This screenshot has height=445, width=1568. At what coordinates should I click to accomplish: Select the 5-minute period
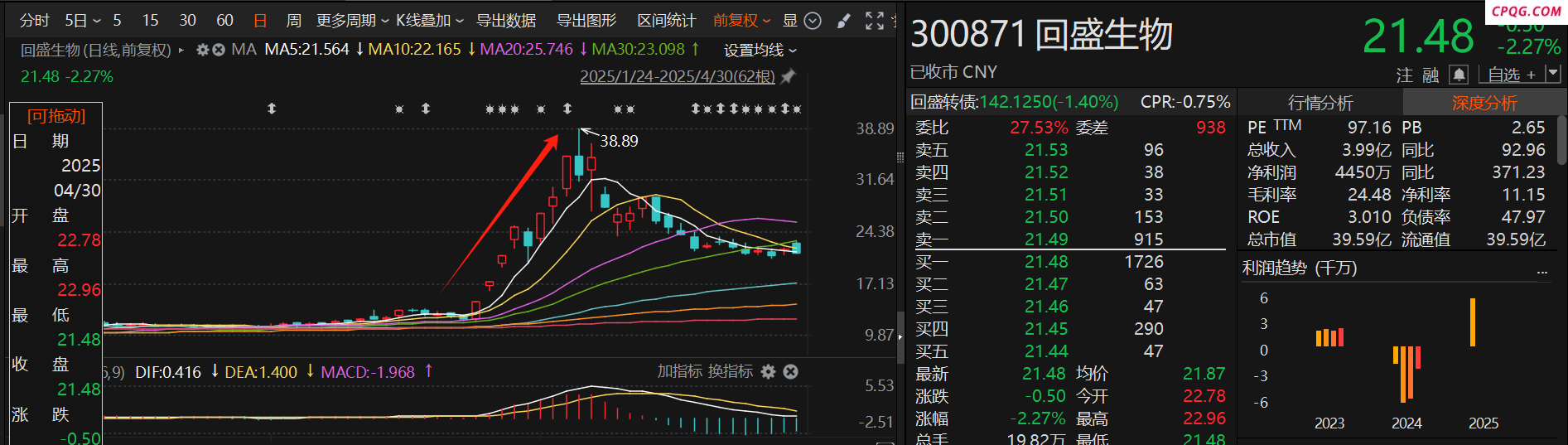(x=118, y=21)
